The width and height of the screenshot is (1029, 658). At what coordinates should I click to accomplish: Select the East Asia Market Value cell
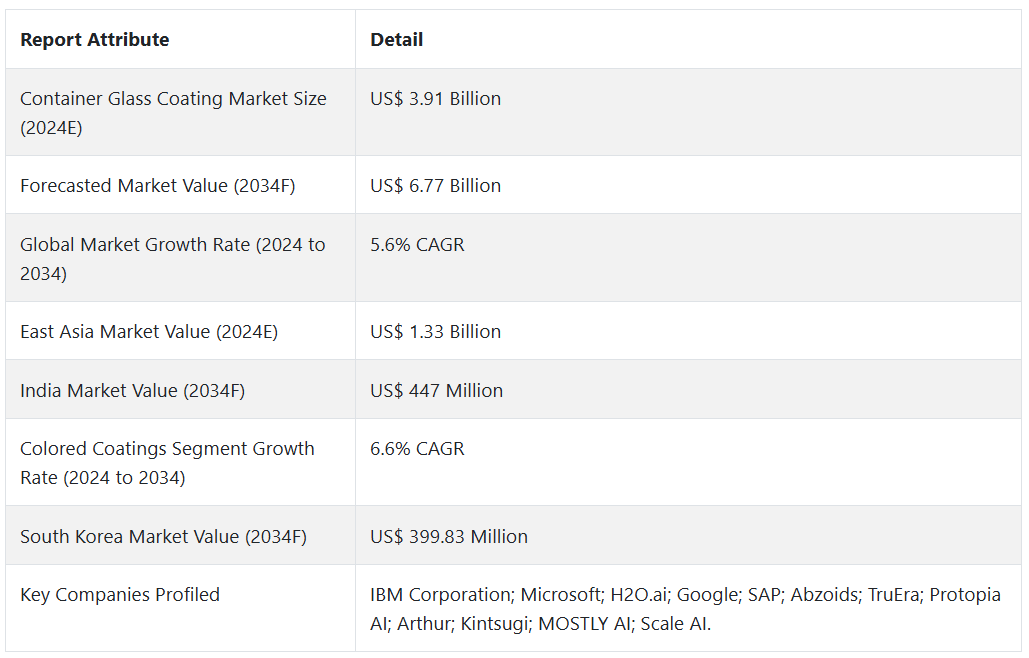coord(149,332)
